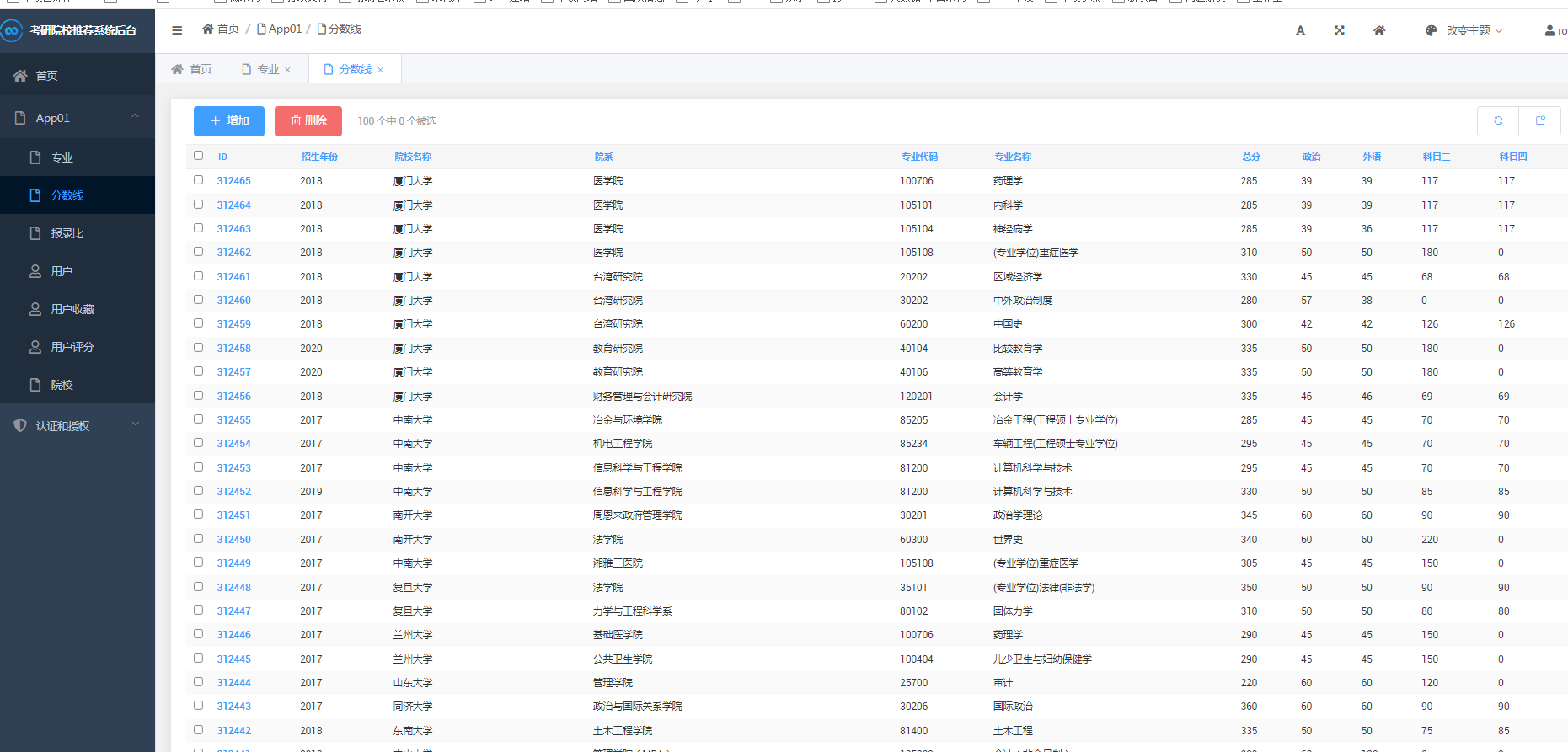Image resolution: width=1568 pixels, height=752 pixels.
Task: Open 首页 in the sidebar
Action: click(78, 76)
